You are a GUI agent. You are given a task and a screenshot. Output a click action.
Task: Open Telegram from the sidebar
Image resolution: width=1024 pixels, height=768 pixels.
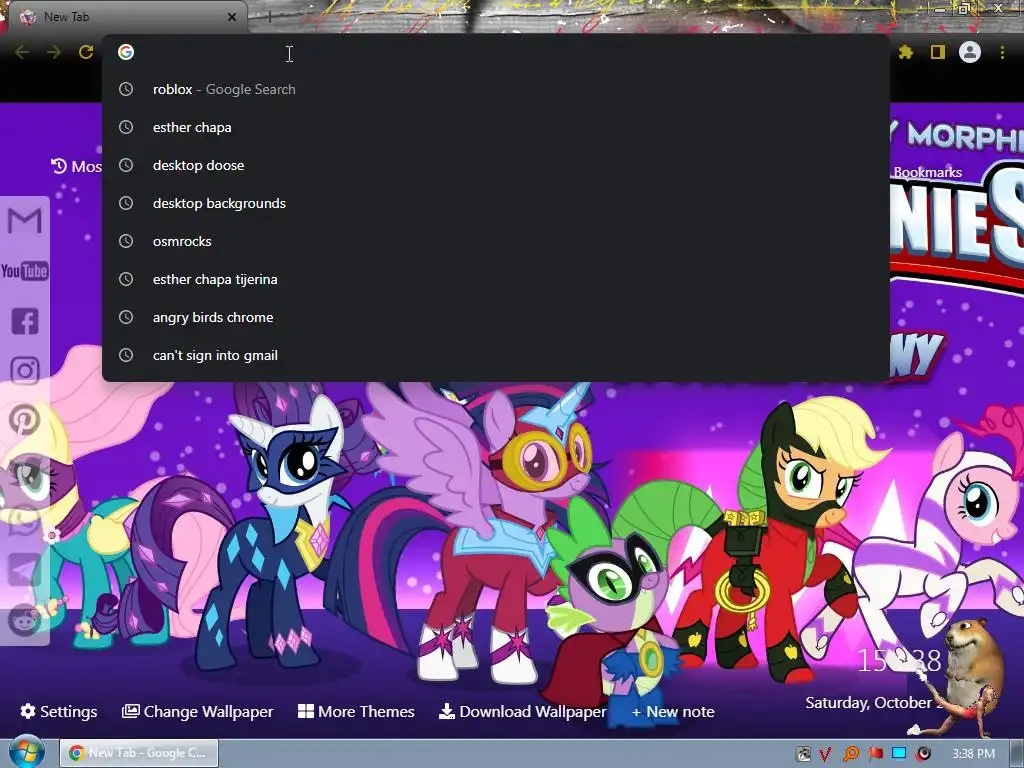point(25,570)
